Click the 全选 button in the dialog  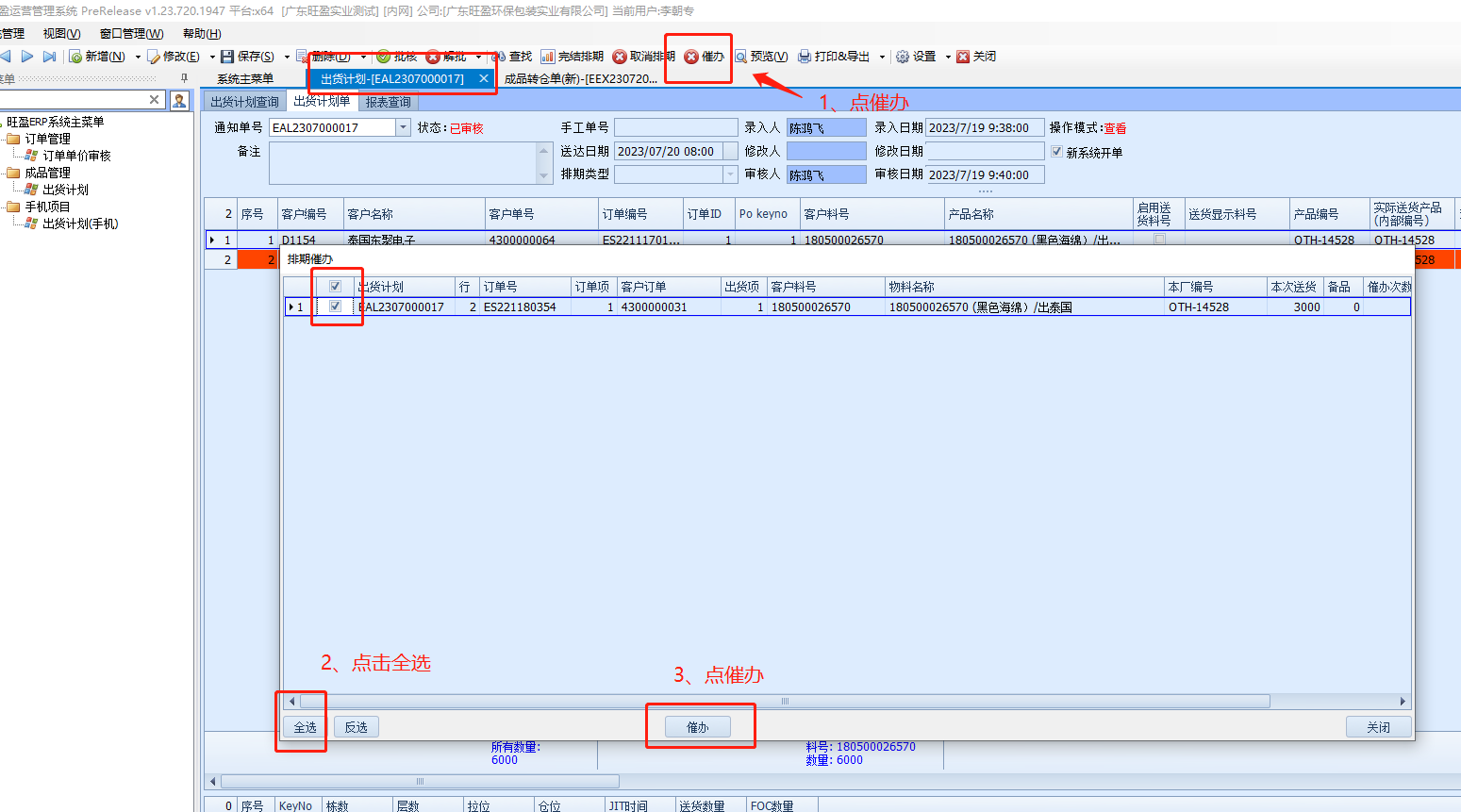tap(305, 727)
